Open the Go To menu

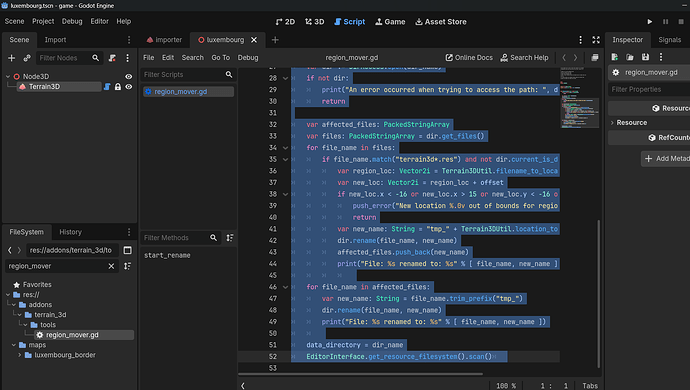click(220, 58)
